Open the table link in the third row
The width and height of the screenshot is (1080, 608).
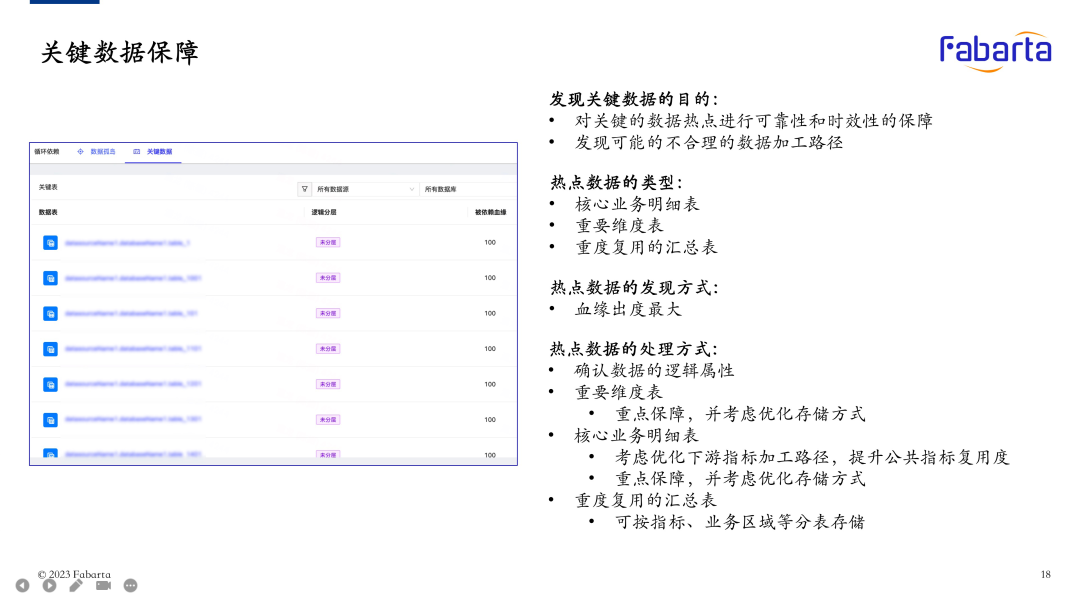[131, 313]
